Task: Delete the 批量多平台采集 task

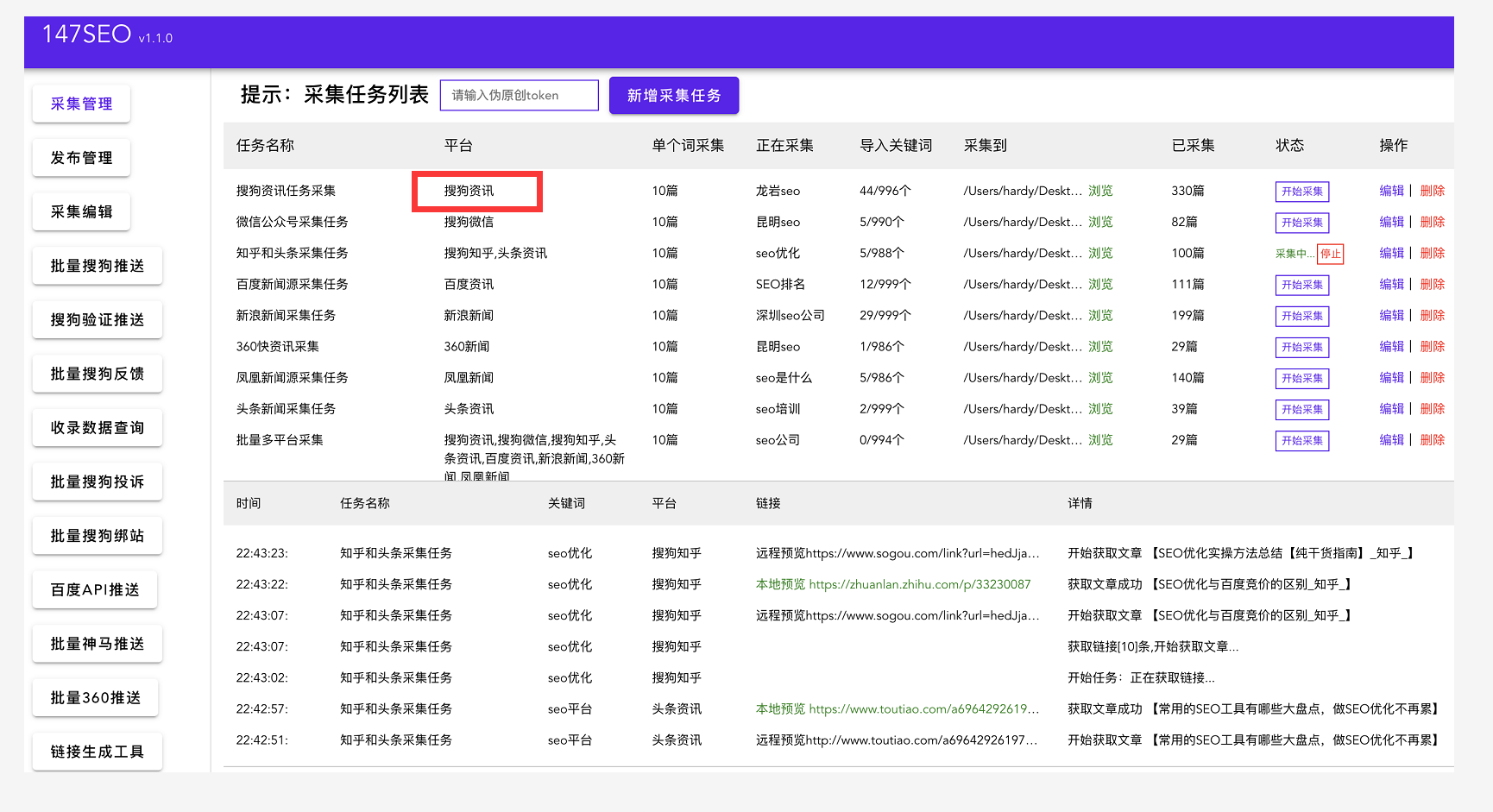Action: (1433, 439)
